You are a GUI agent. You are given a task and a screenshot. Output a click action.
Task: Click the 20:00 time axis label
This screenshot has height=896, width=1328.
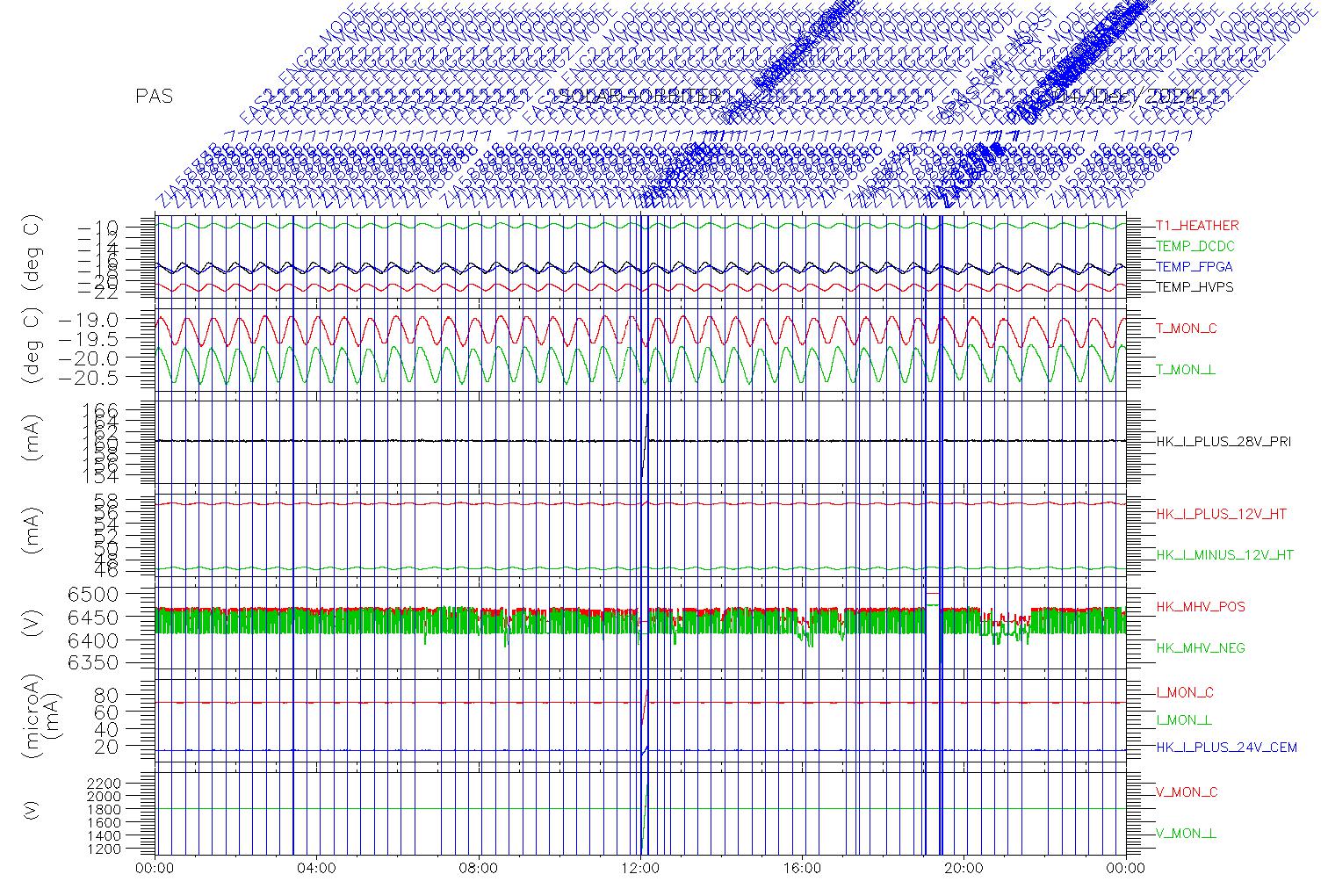[964, 870]
